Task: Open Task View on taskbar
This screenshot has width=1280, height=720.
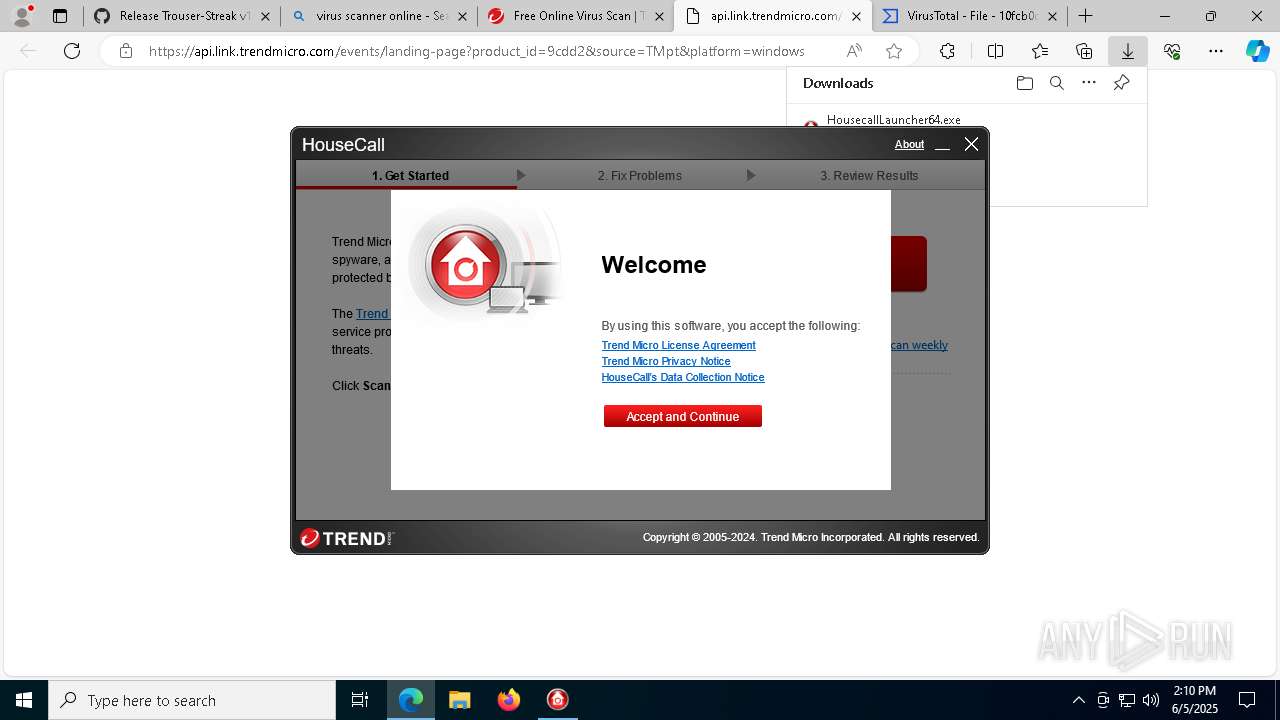Action: click(360, 700)
